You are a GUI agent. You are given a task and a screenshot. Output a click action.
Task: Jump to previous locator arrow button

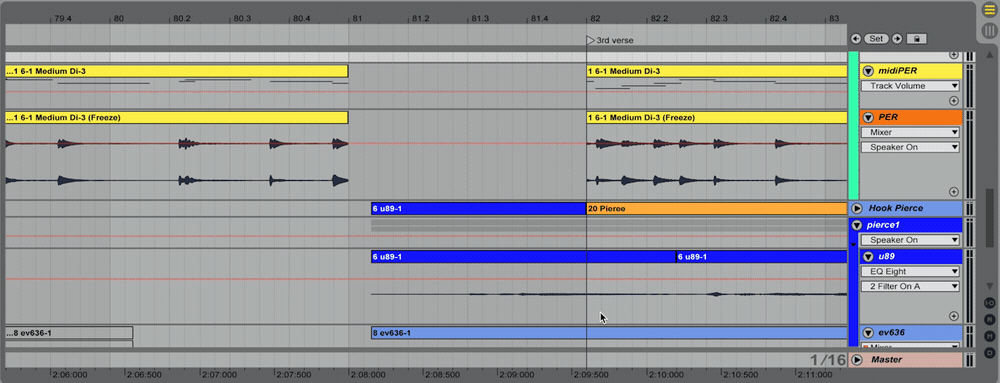click(x=856, y=39)
